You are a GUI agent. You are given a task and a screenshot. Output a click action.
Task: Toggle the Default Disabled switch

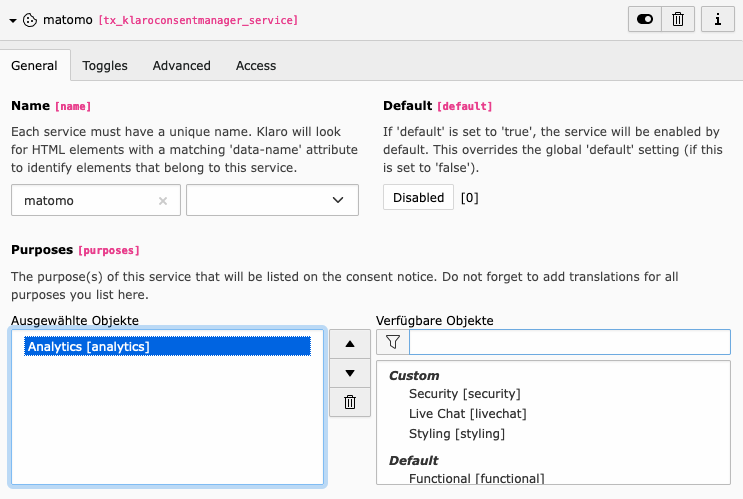(x=418, y=197)
